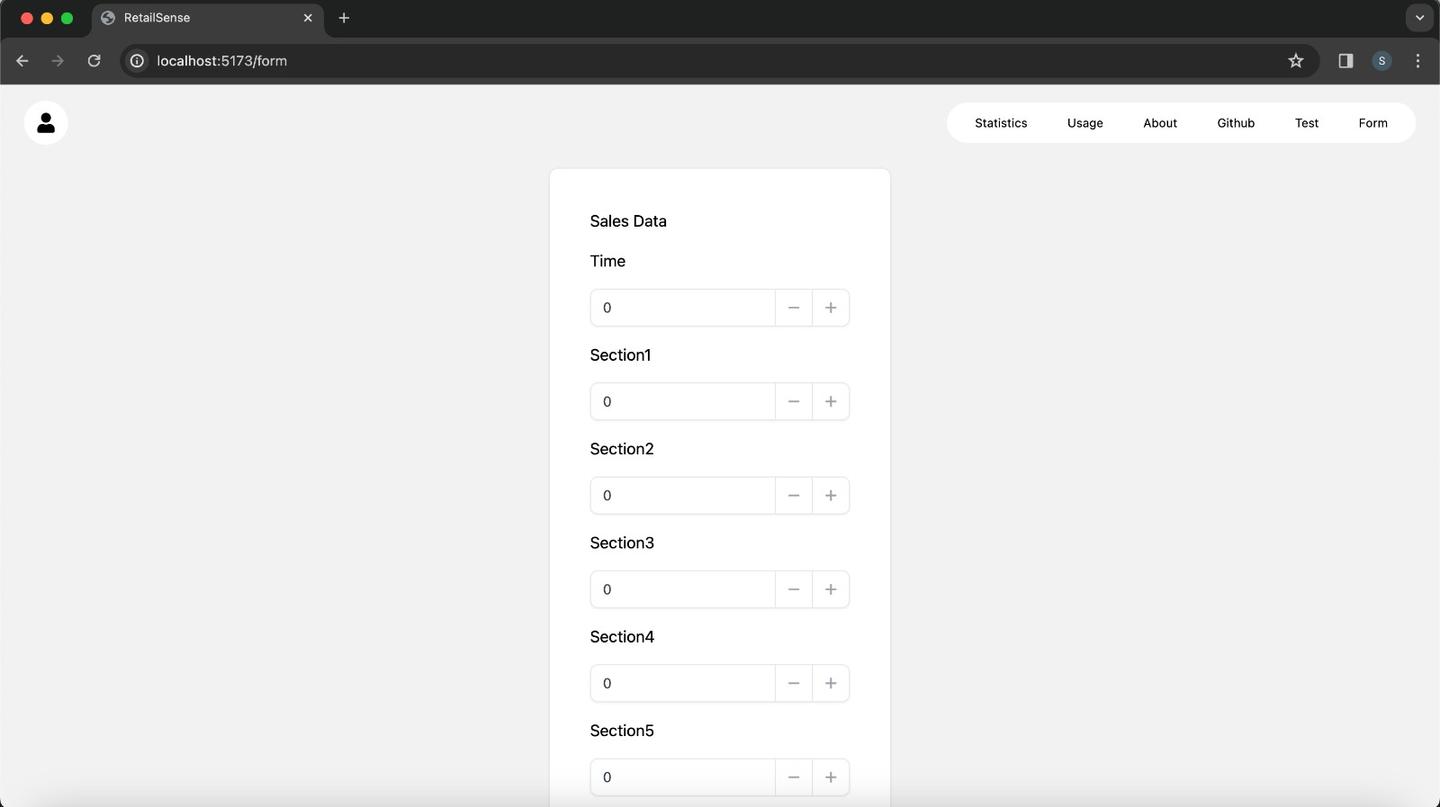Click the forward navigation arrow
The image size is (1440, 807).
click(58, 61)
